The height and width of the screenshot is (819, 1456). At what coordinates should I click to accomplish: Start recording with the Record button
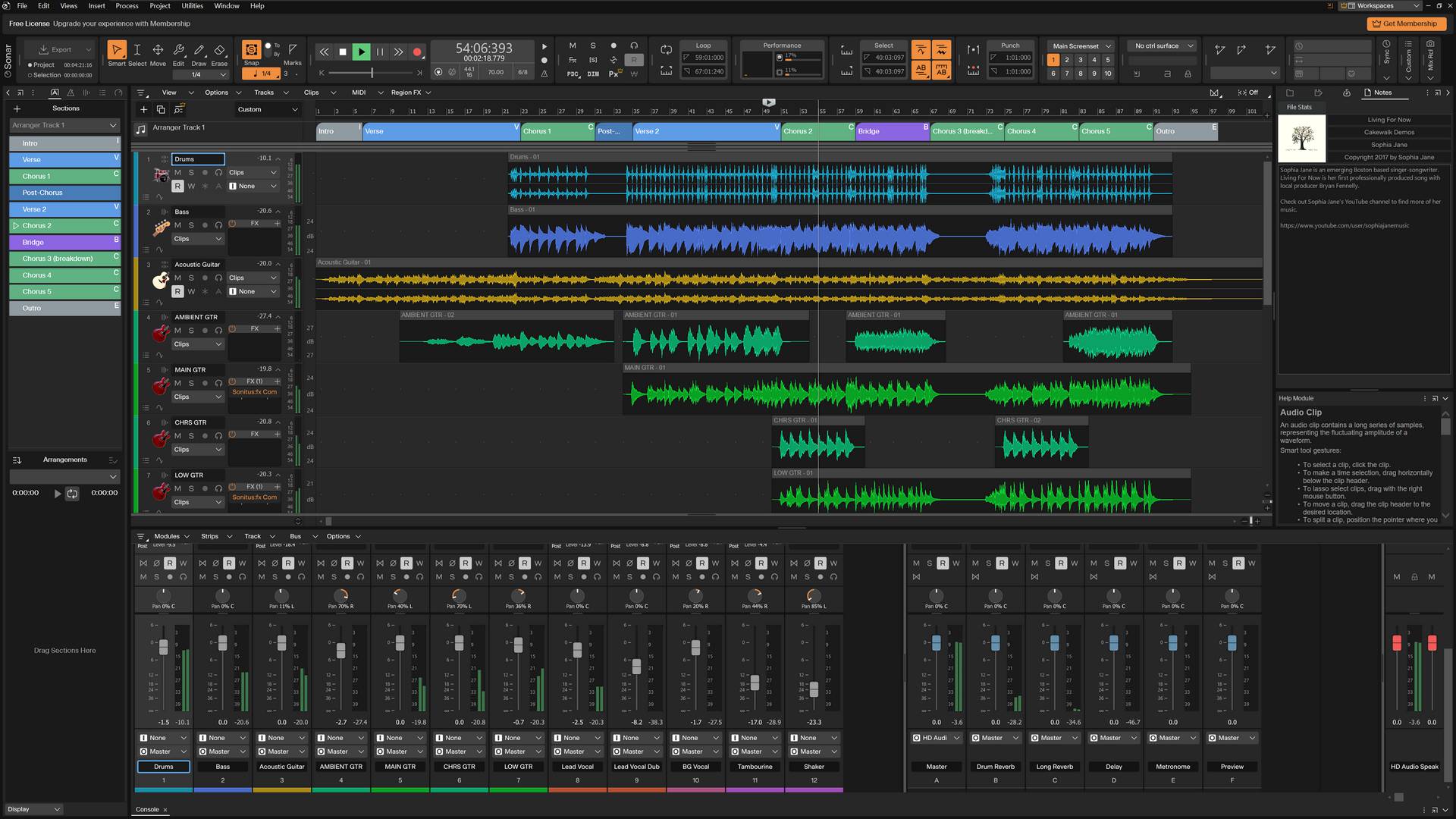[418, 52]
